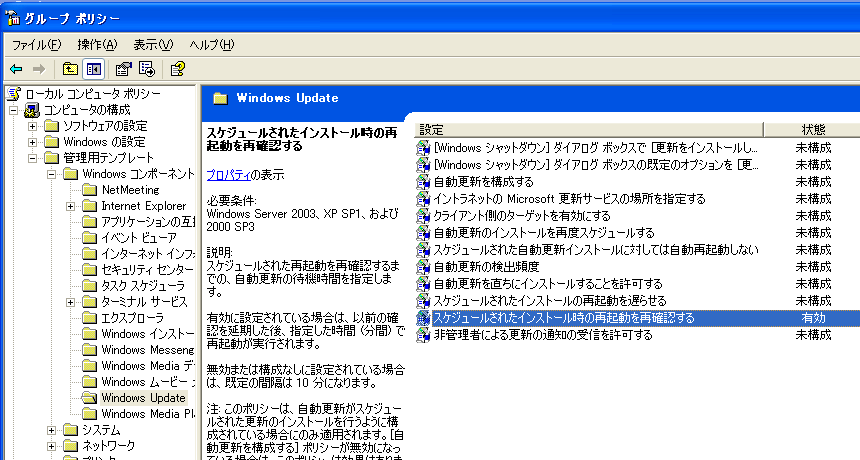Toggle the console tree show/hide icon
The width and height of the screenshot is (860, 460).
click(93, 69)
